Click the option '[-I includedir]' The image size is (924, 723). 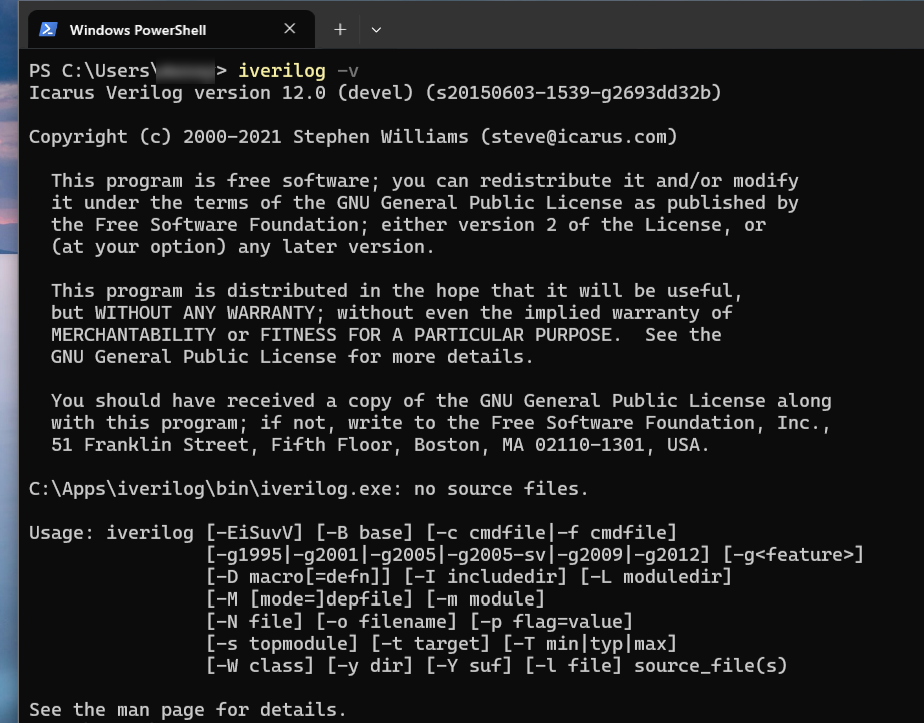[x=485, y=577]
